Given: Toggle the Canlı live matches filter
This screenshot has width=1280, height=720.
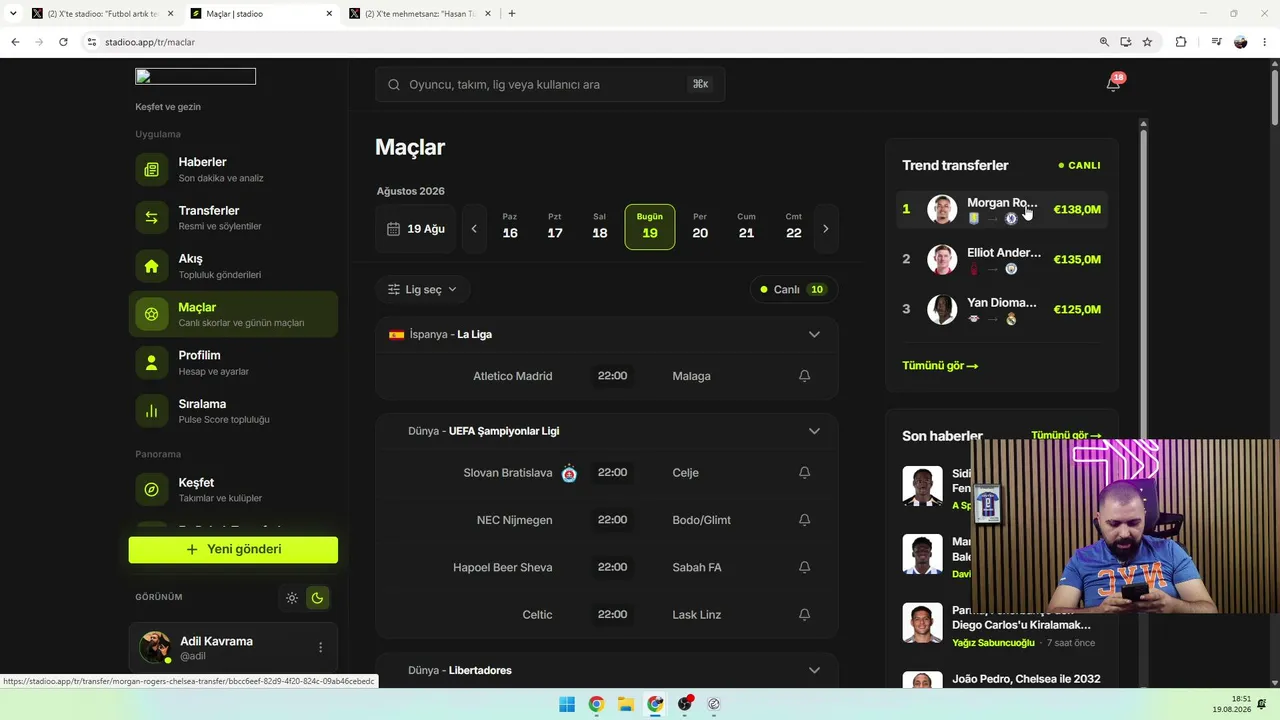Looking at the screenshot, I should pos(794,290).
